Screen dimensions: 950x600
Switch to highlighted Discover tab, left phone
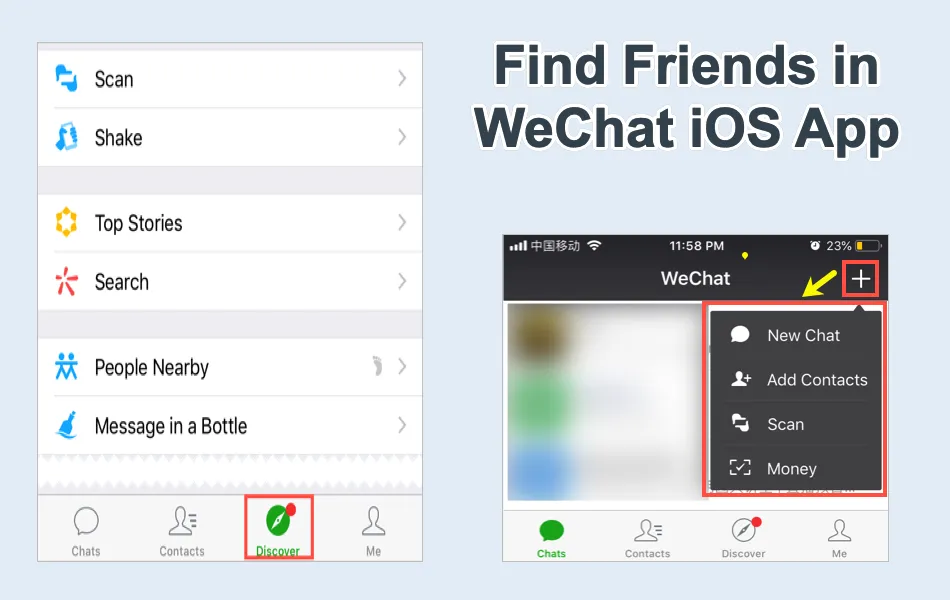[x=278, y=527]
